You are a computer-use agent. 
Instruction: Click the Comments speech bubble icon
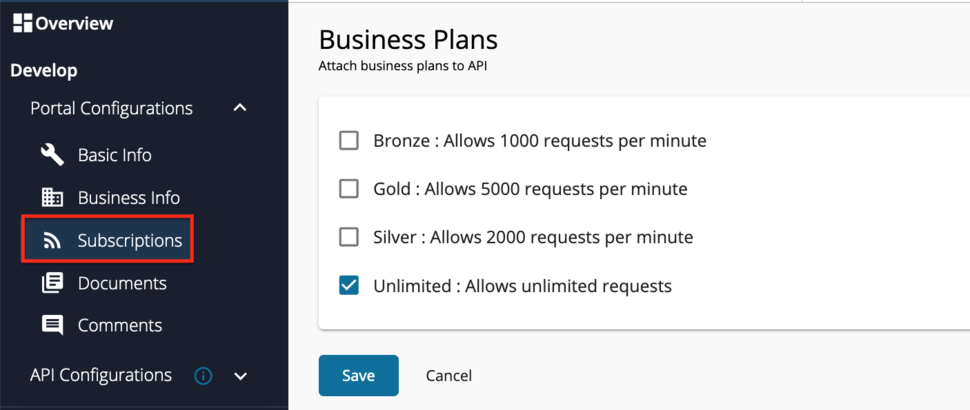pyautogui.click(x=52, y=325)
